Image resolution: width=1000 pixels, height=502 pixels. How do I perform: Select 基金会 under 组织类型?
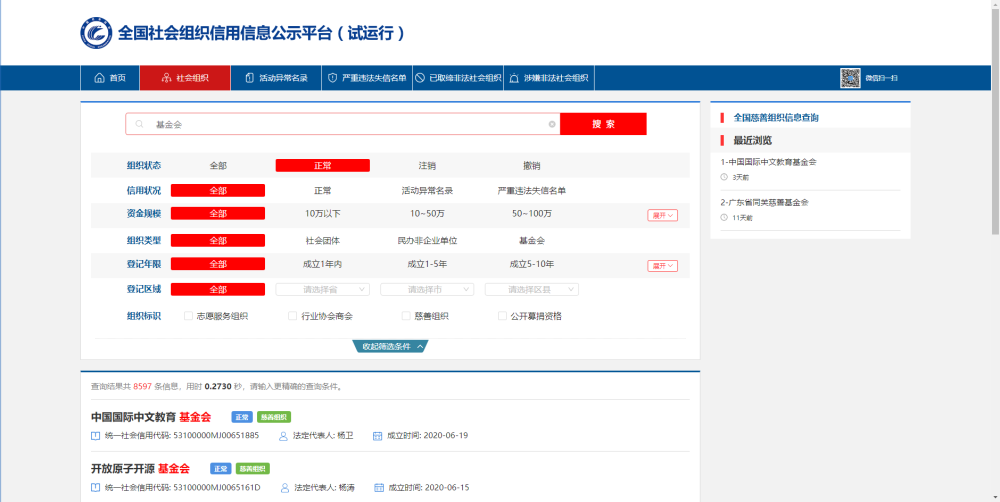[x=532, y=240]
